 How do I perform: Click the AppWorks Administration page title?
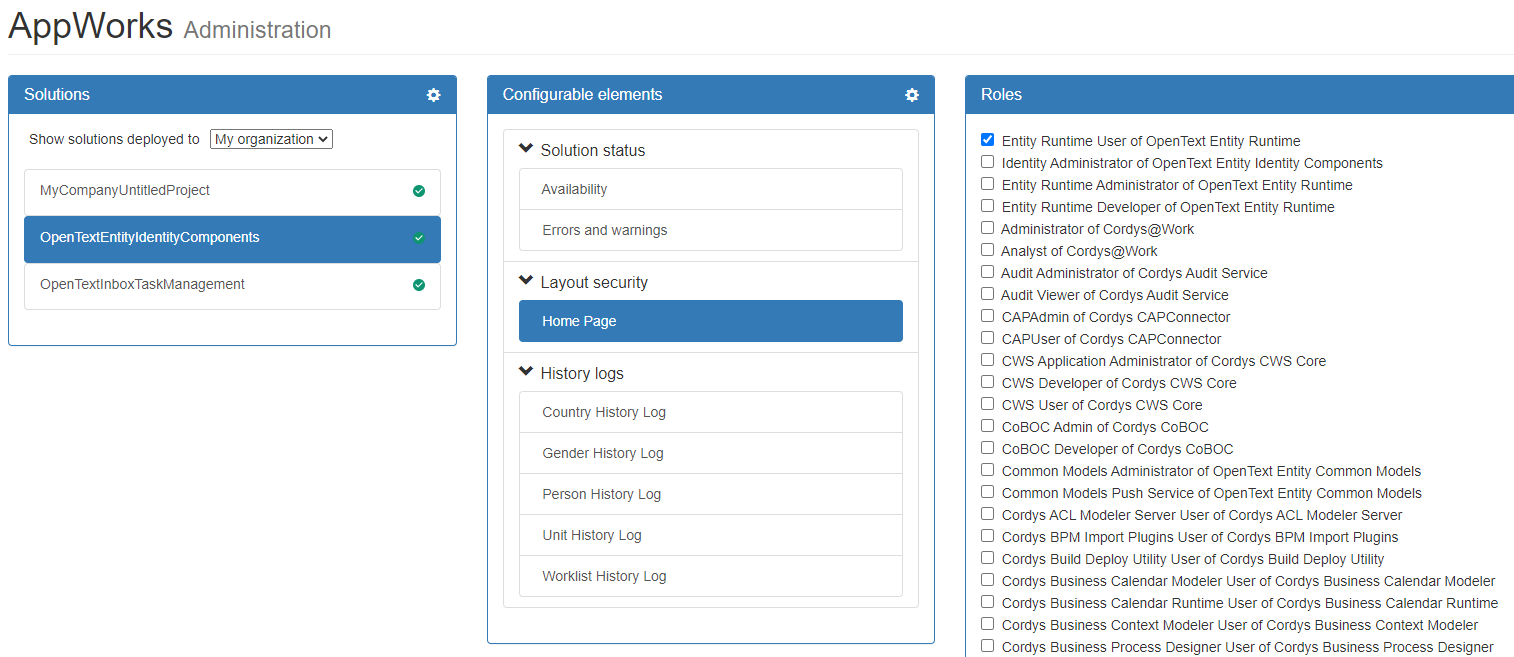coord(169,27)
